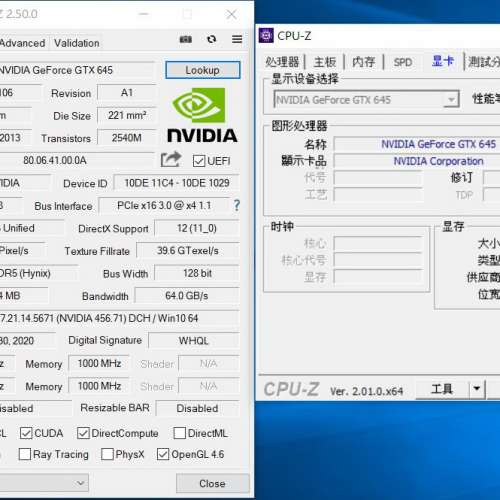Close the GPU-Z window with X
The height and width of the screenshot is (500, 500).
(231, 14)
